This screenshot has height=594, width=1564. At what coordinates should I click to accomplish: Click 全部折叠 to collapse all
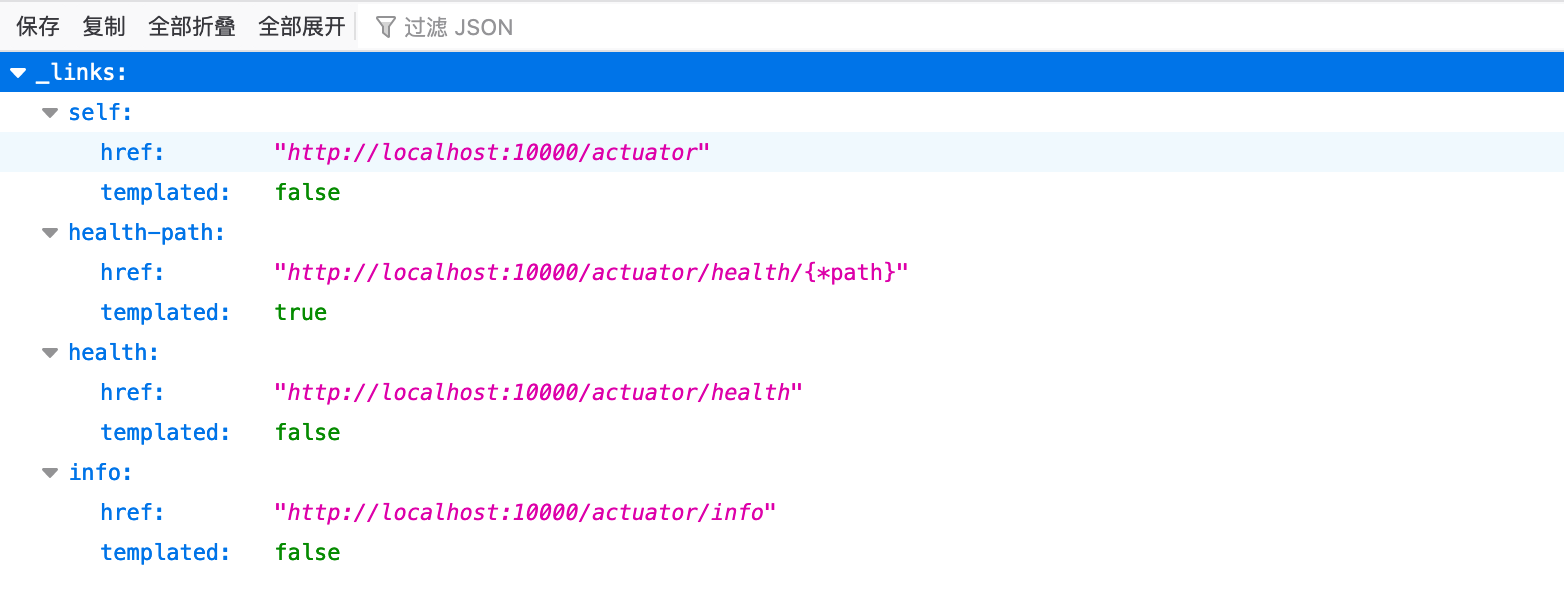192,27
